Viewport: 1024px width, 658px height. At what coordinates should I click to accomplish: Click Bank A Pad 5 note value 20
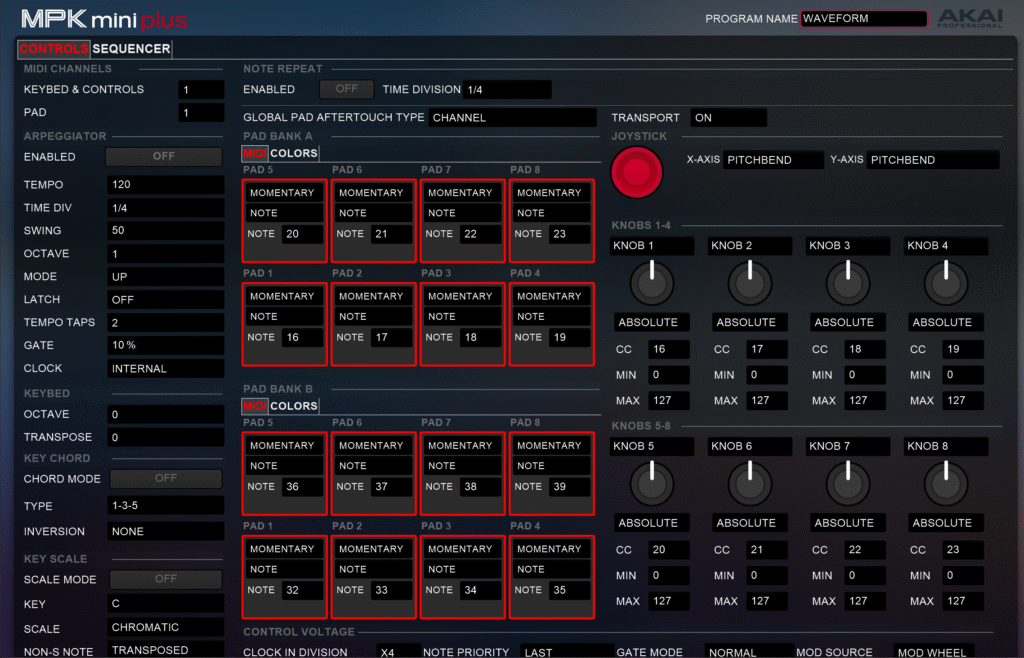(x=302, y=234)
